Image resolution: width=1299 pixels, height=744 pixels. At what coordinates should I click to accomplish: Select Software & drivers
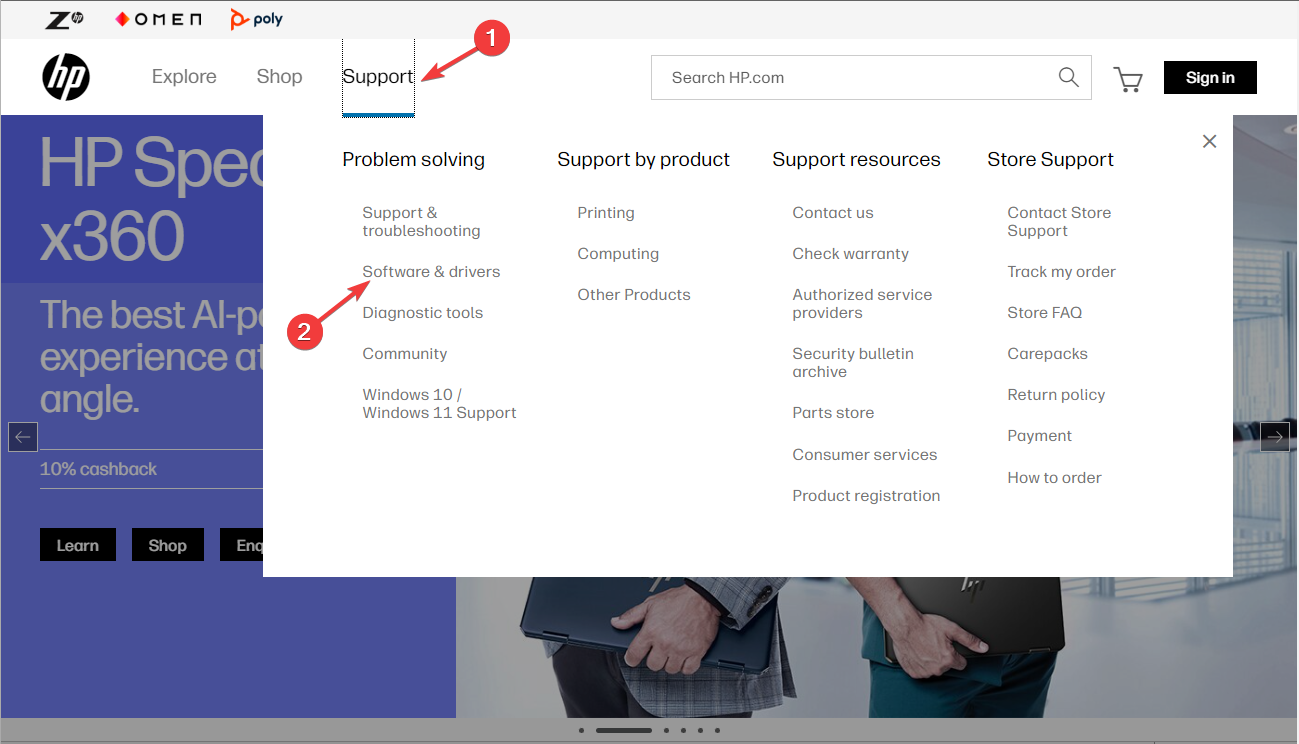pyautogui.click(x=431, y=272)
